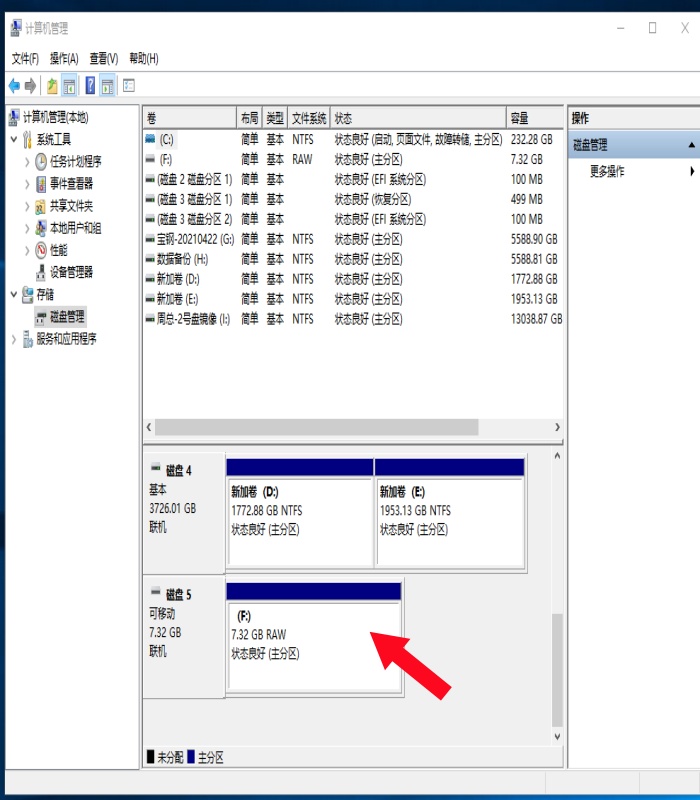Click 更多操作 in the actions pane
The width and height of the screenshot is (700, 800).
click(x=607, y=172)
